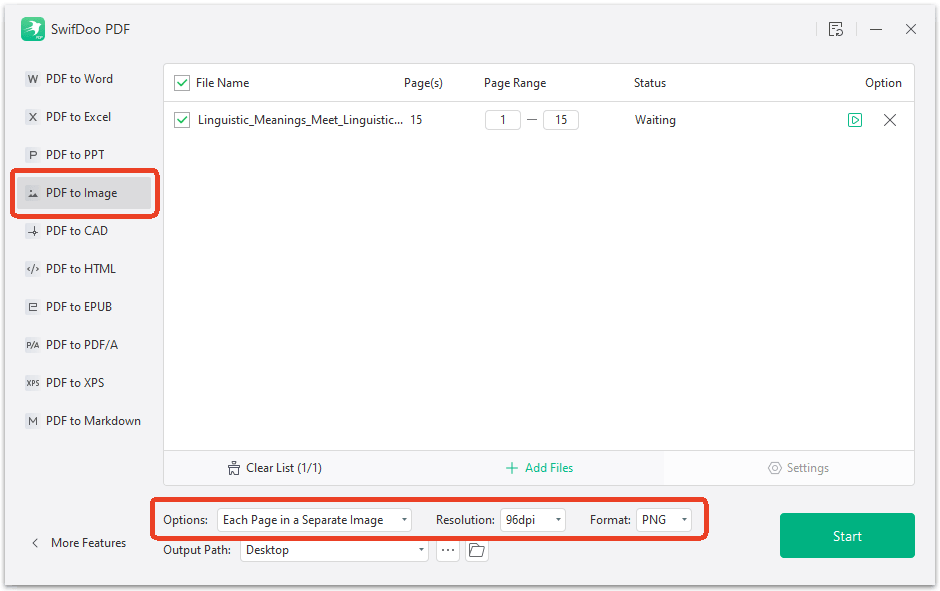940x591 pixels.
Task: Click the Option column header
Action: [x=883, y=83]
